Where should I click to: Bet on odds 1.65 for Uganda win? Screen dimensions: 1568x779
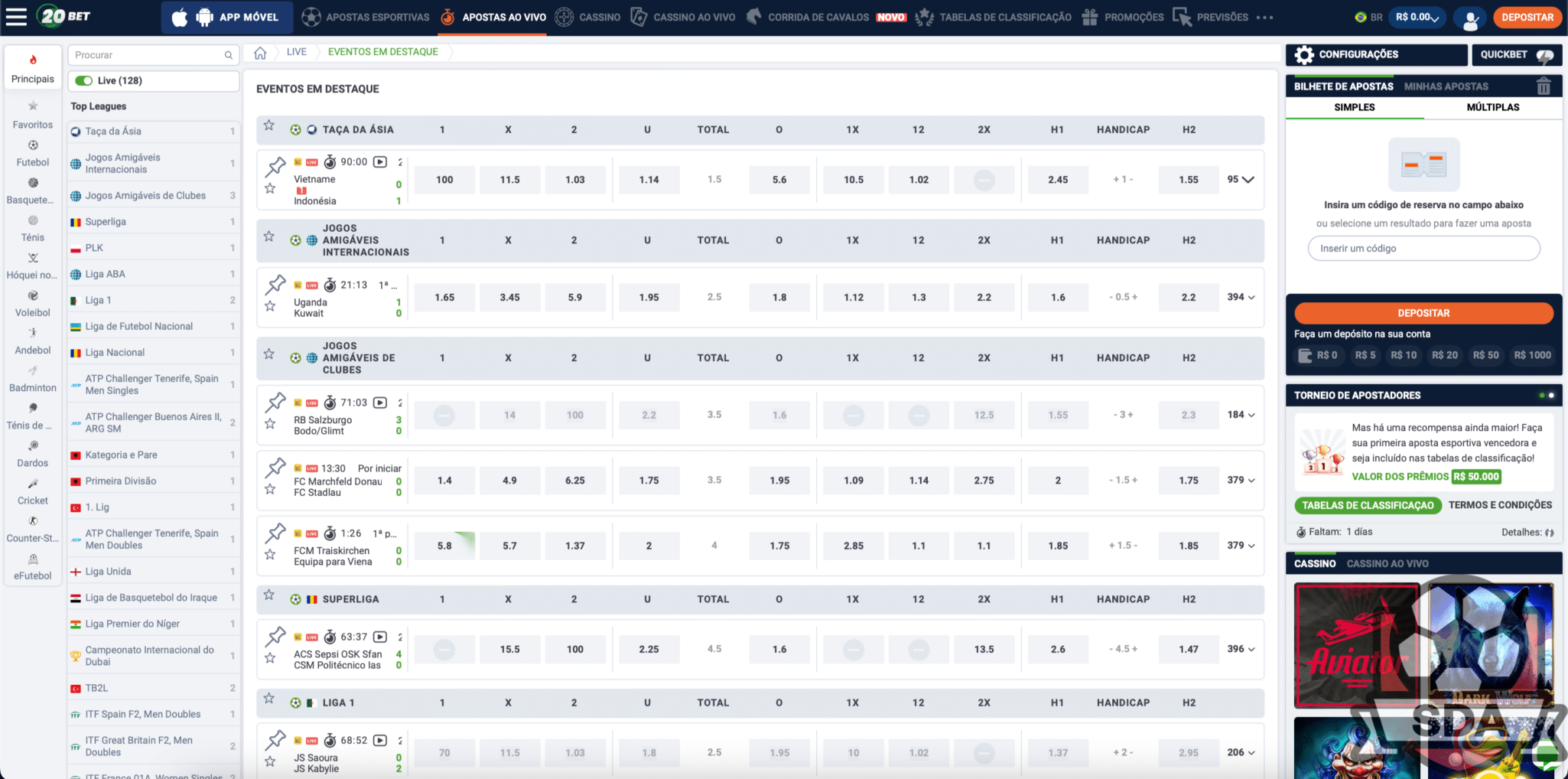[444, 297]
